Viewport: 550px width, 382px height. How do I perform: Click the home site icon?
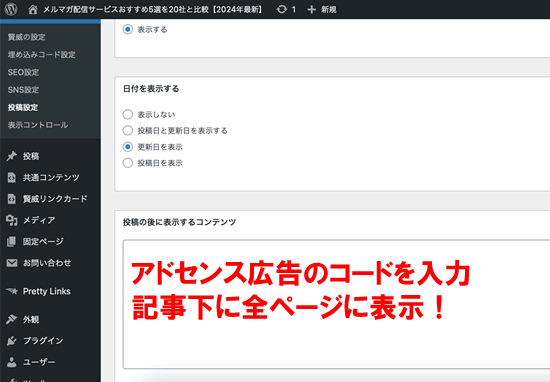click(x=33, y=9)
